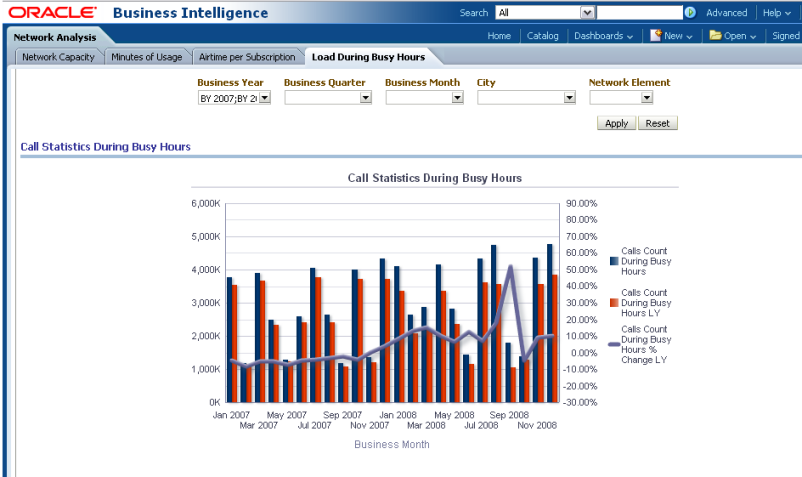The image size is (802, 477).
Task: Open the Catalog link
Action: pyautogui.click(x=543, y=36)
